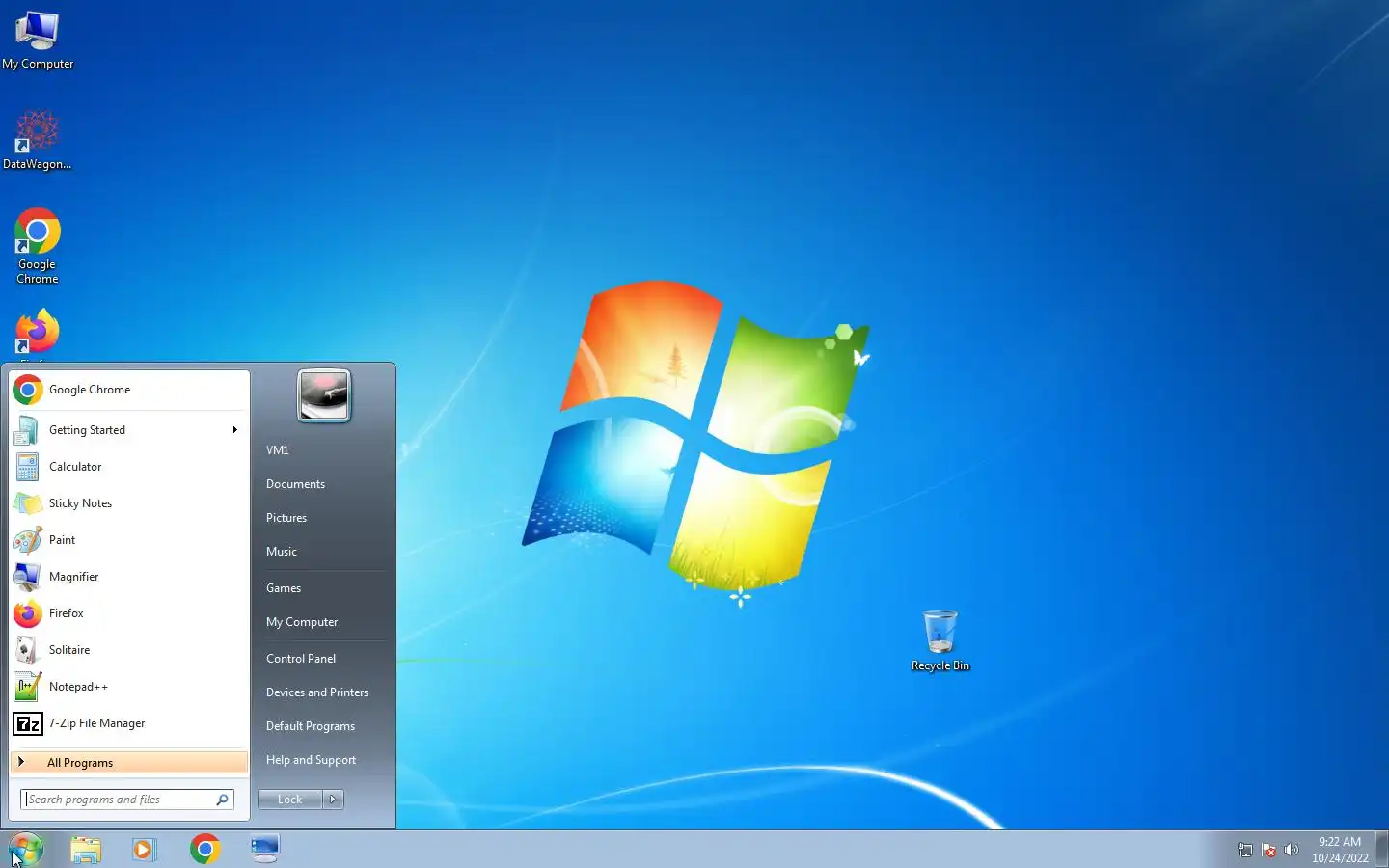1389x868 pixels.
Task: Click the Paint palette icon in Start menu
Action: click(27, 540)
